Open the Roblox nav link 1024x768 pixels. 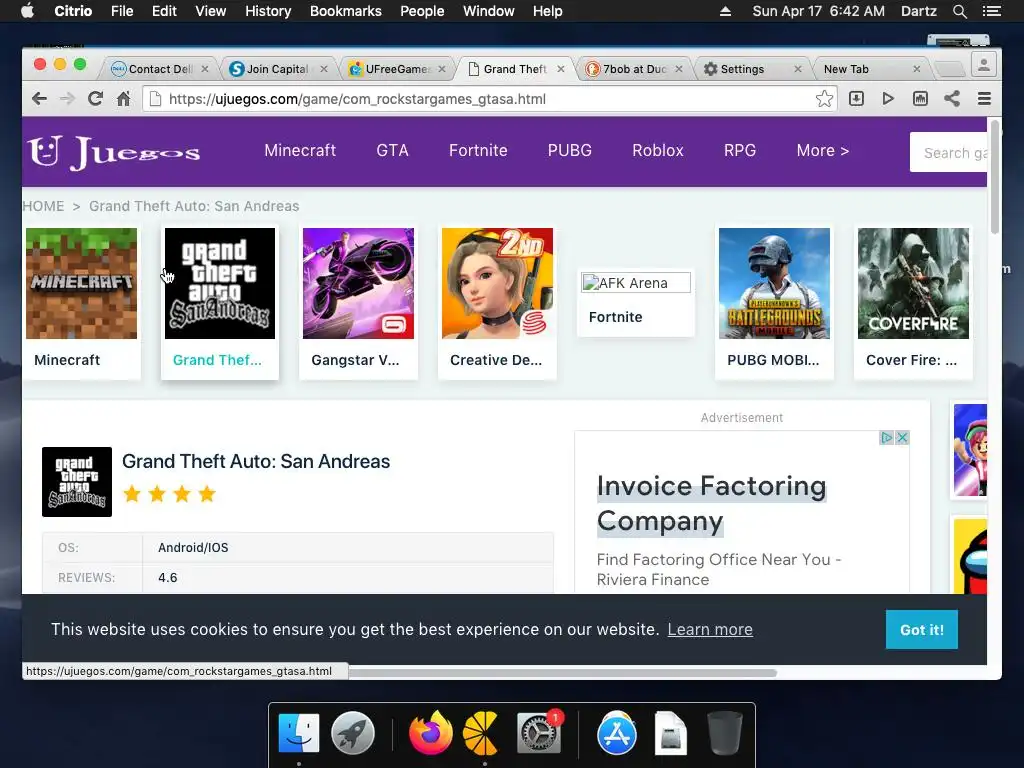[x=658, y=150]
